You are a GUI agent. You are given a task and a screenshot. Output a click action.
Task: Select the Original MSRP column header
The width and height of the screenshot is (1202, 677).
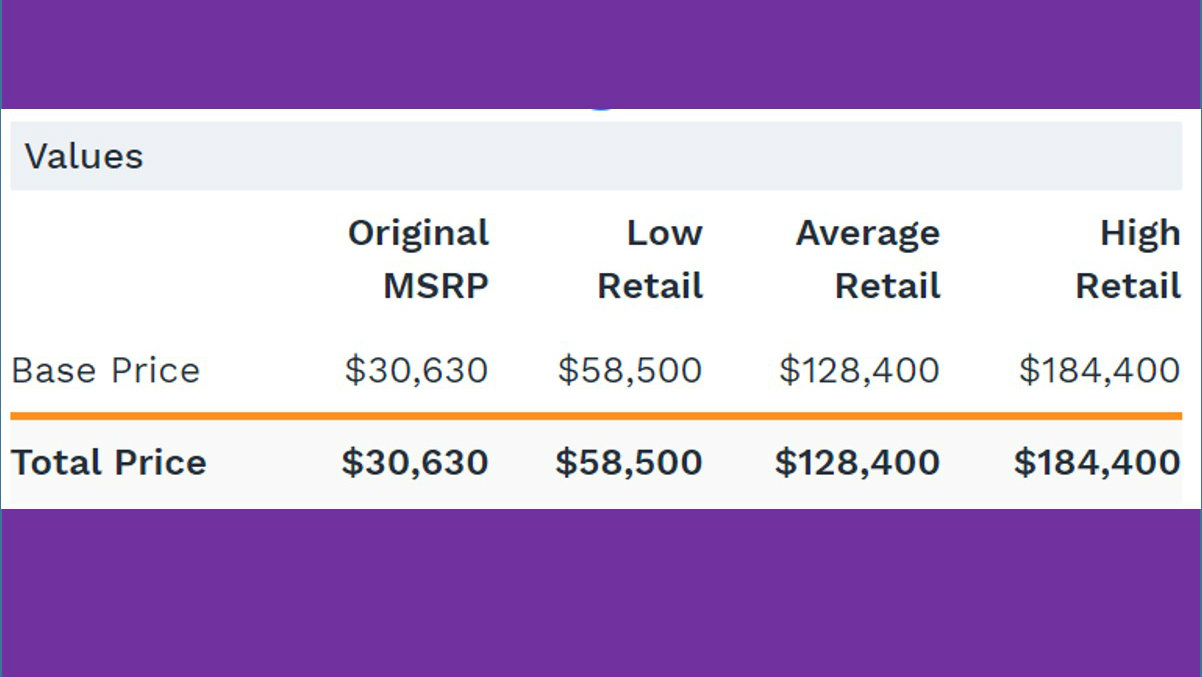(418, 259)
